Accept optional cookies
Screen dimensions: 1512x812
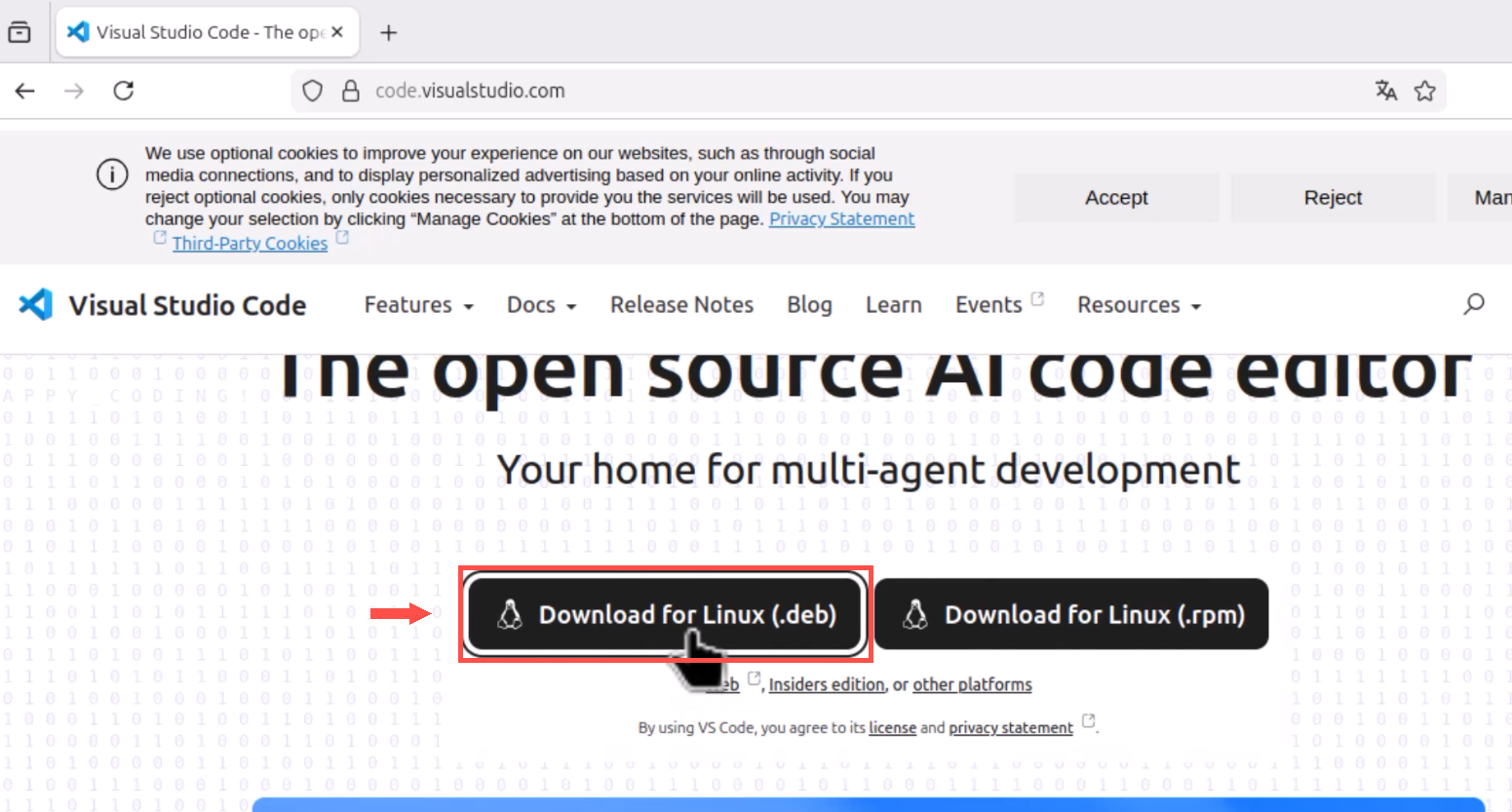pyautogui.click(x=1116, y=198)
